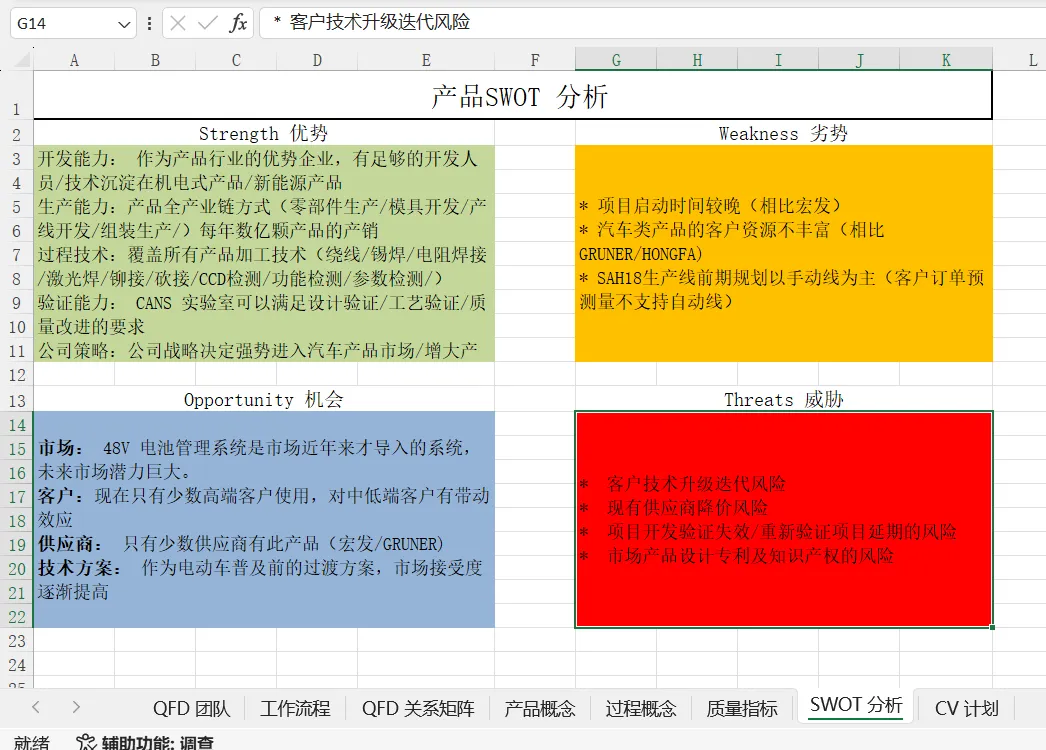Screen dimensions: 1046x750
Task: Switch to the CV 计划 sheet tab
Action: 967,708
